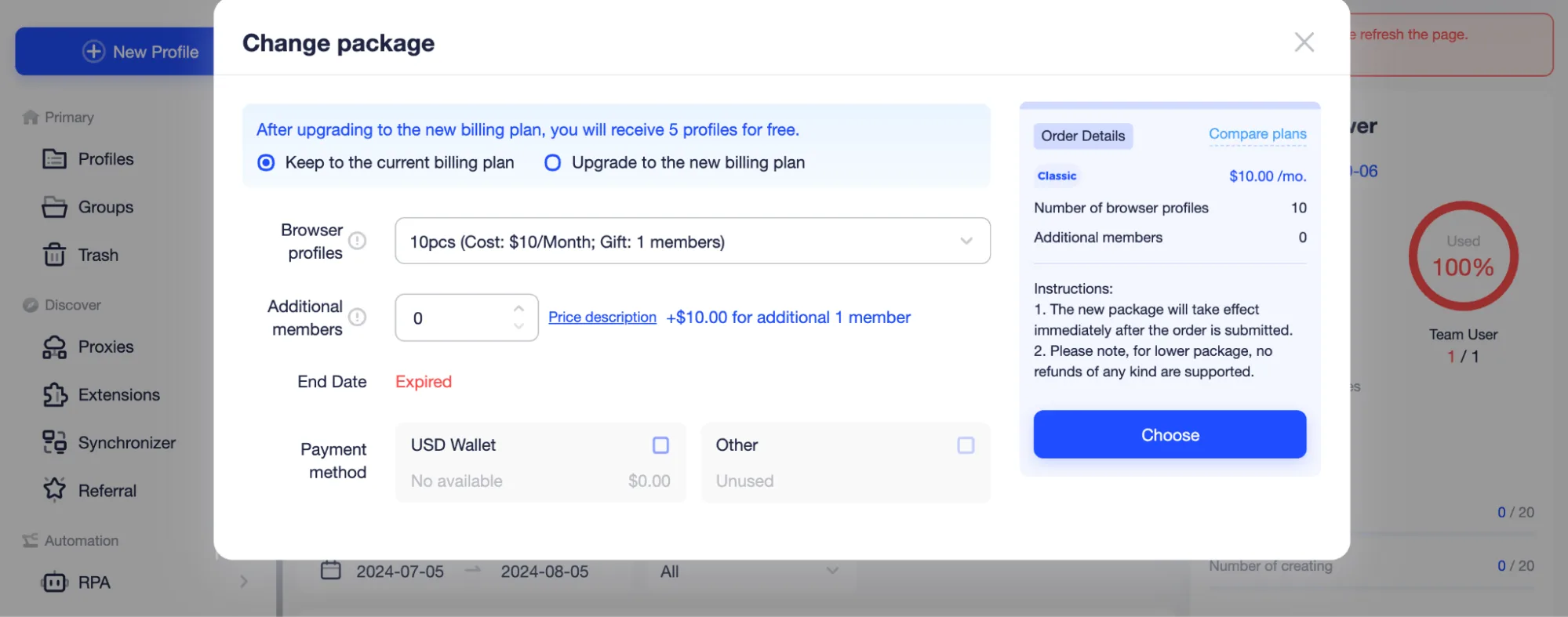1568x617 pixels.
Task: Click the Order Details tab
Action: [x=1082, y=136]
